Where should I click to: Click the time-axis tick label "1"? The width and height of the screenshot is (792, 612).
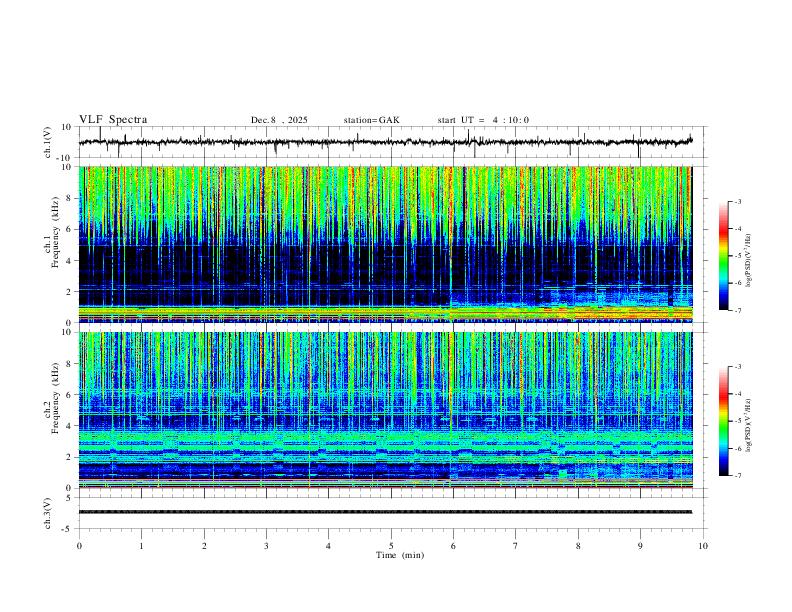tap(142, 546)
